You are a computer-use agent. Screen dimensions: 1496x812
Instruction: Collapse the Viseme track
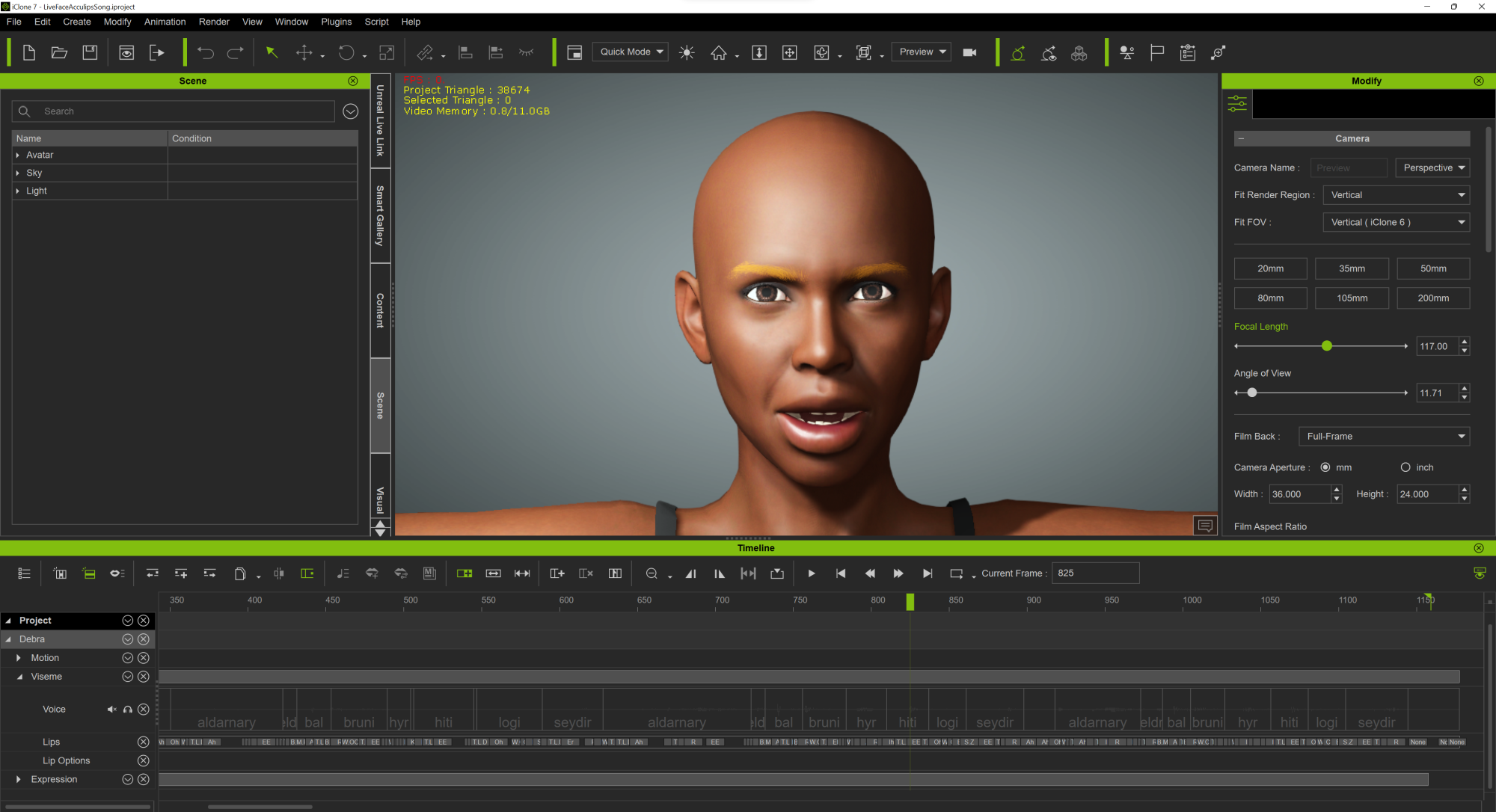tap(19, 677)
